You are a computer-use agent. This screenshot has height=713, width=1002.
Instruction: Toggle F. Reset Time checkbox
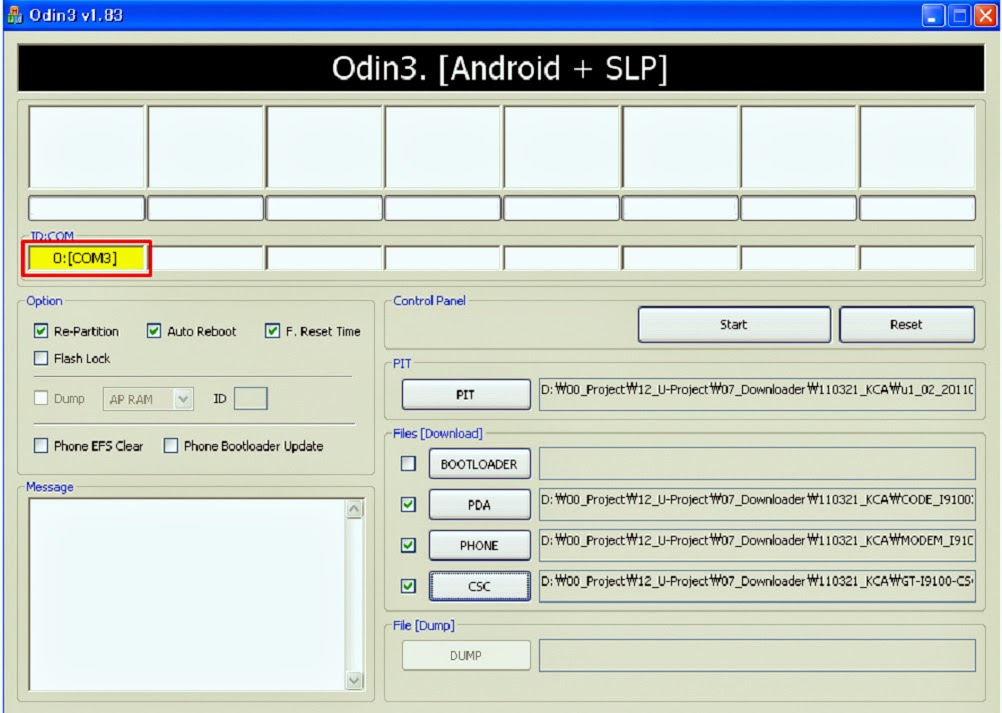[272, 331]
